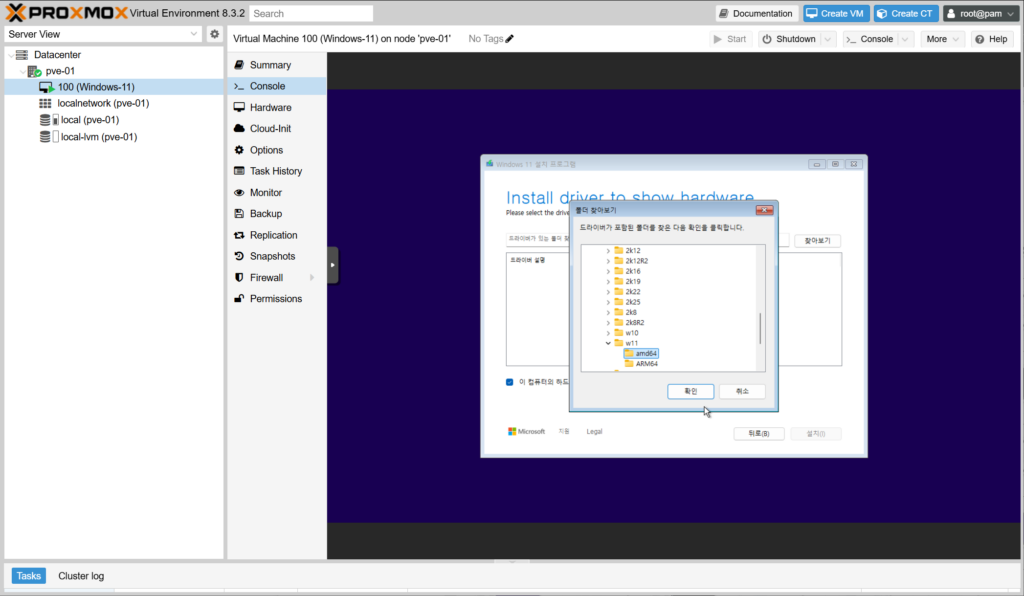
Task: Click the amd64 folder under w11
Action: (646, 354)
